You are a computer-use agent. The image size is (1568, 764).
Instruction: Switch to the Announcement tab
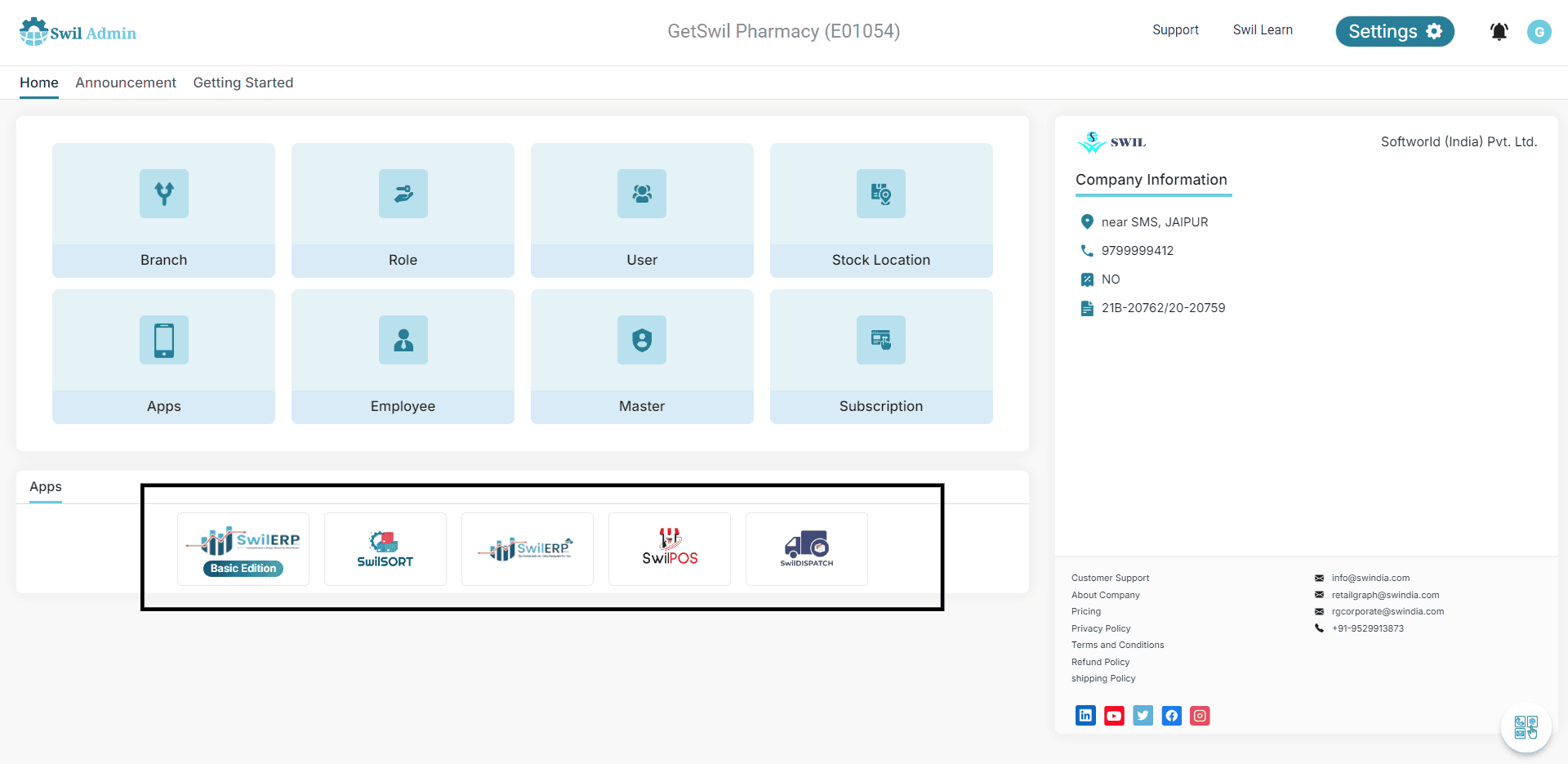[x=126, y=83]
